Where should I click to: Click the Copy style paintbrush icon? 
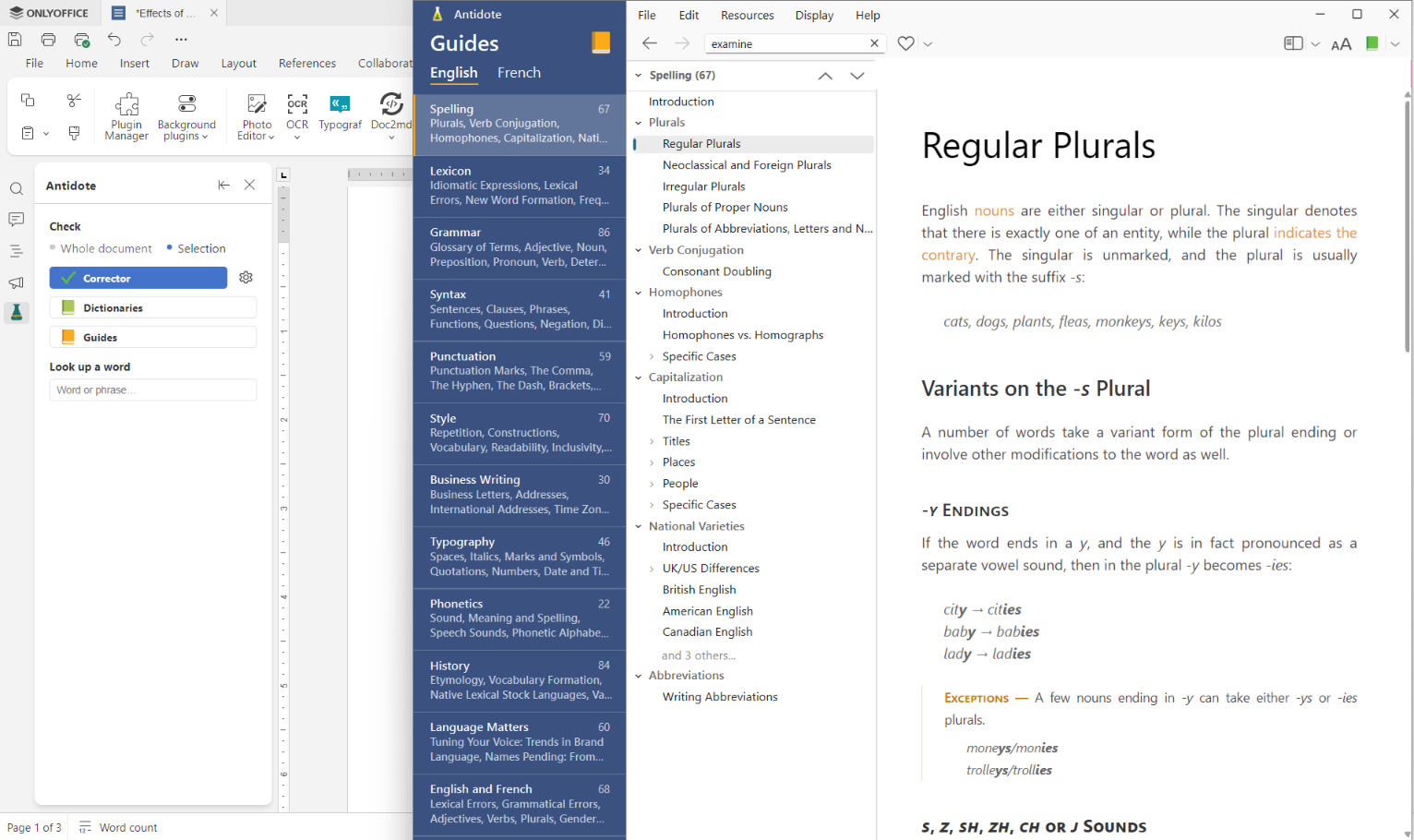tap(75, 133)
